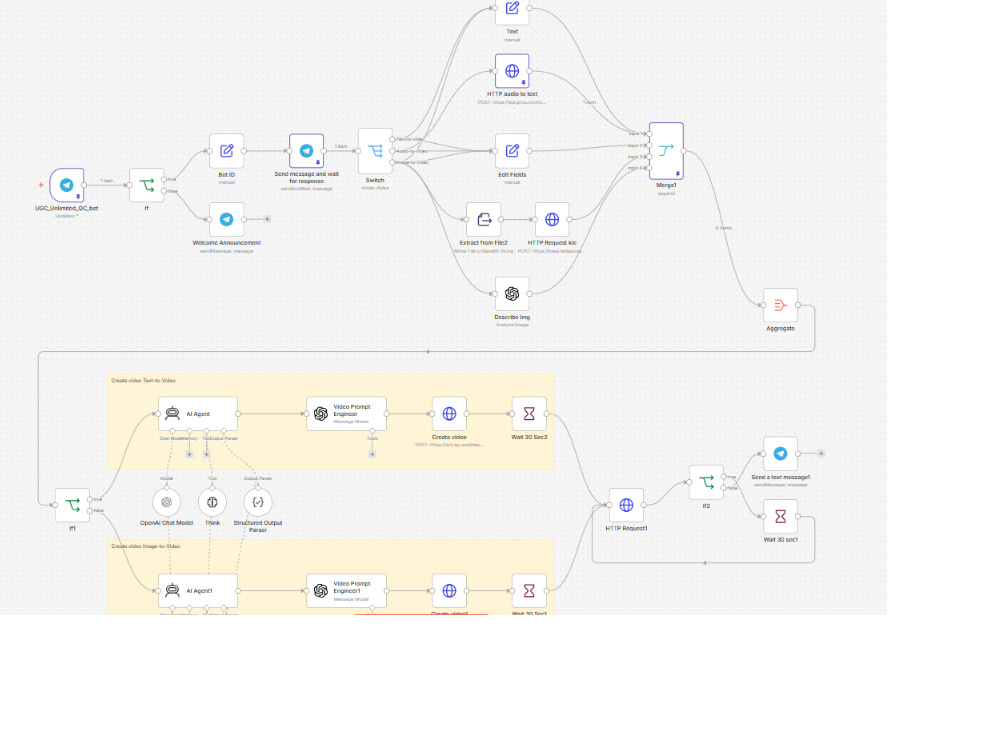1000x750 pixels.
Task: Select the Wait 30 Sec2 node
Action: [529, 413]
